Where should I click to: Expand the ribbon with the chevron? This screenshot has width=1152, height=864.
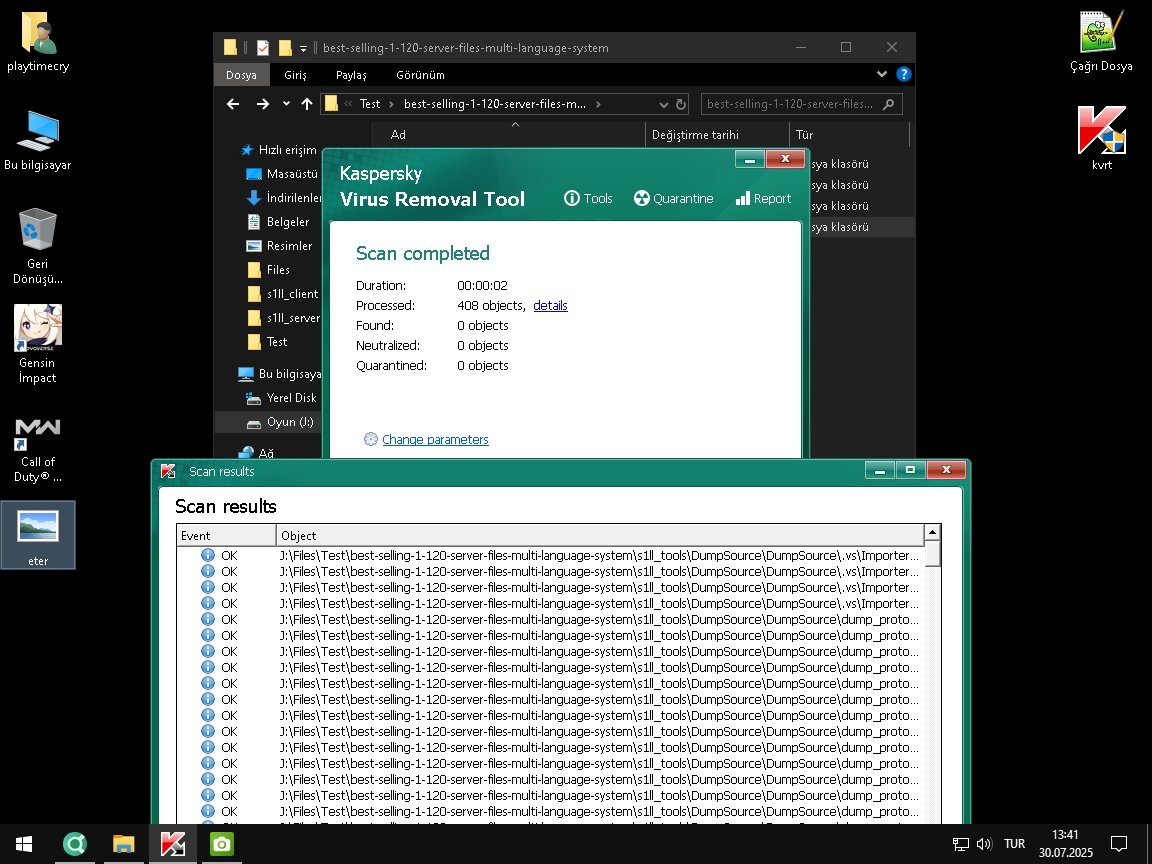click(882, 75)
